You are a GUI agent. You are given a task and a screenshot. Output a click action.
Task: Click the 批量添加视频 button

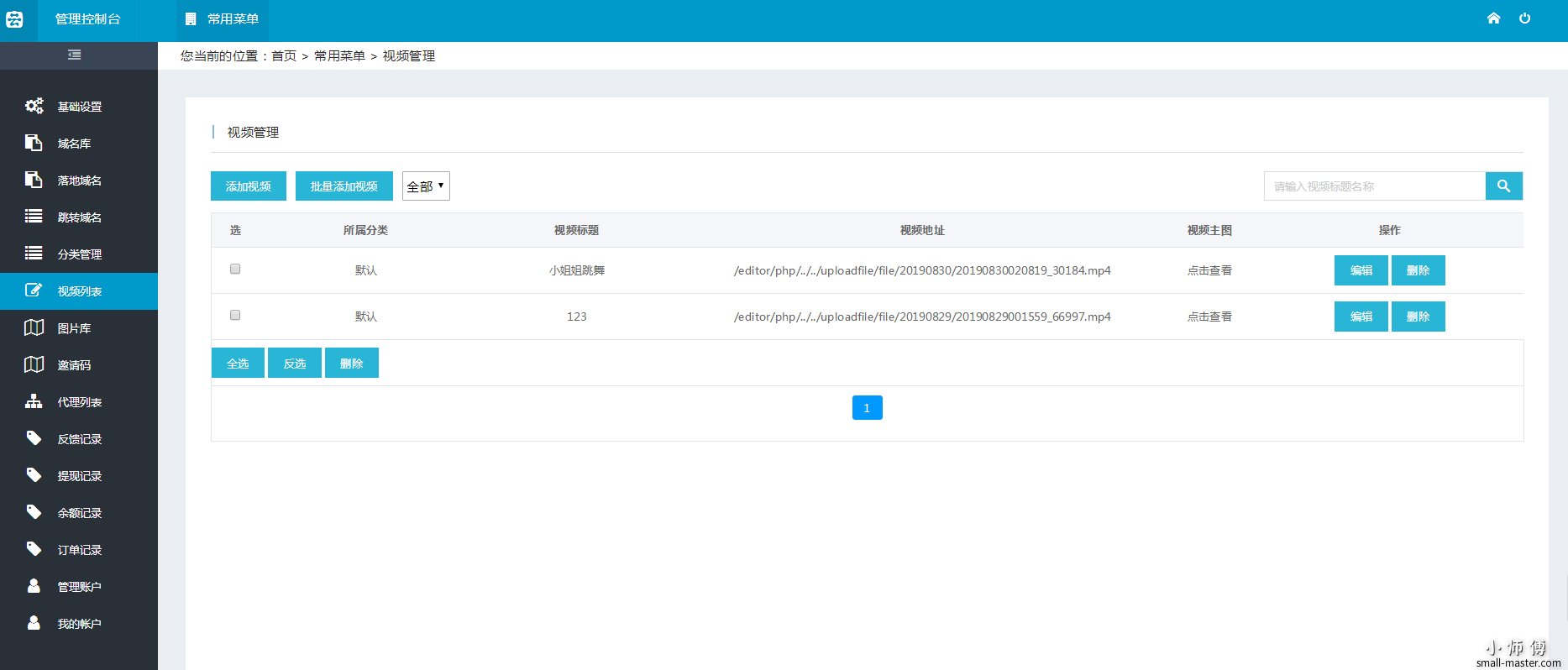point(344,186)
